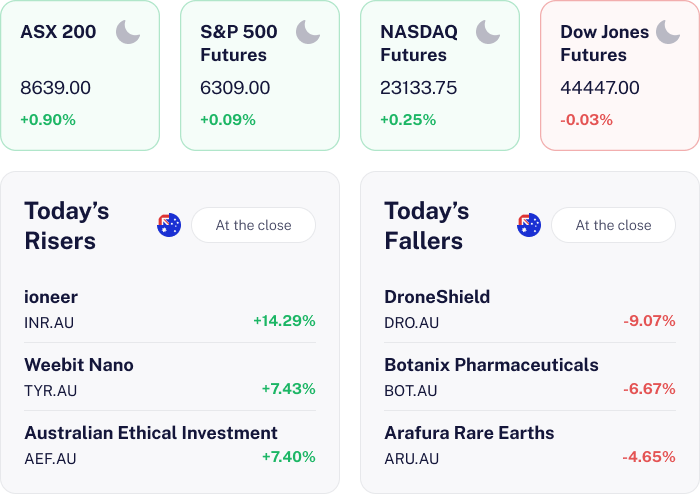Open Weebit Nano stock details
Screen dimensions: 700x494
tap(79, 365)
